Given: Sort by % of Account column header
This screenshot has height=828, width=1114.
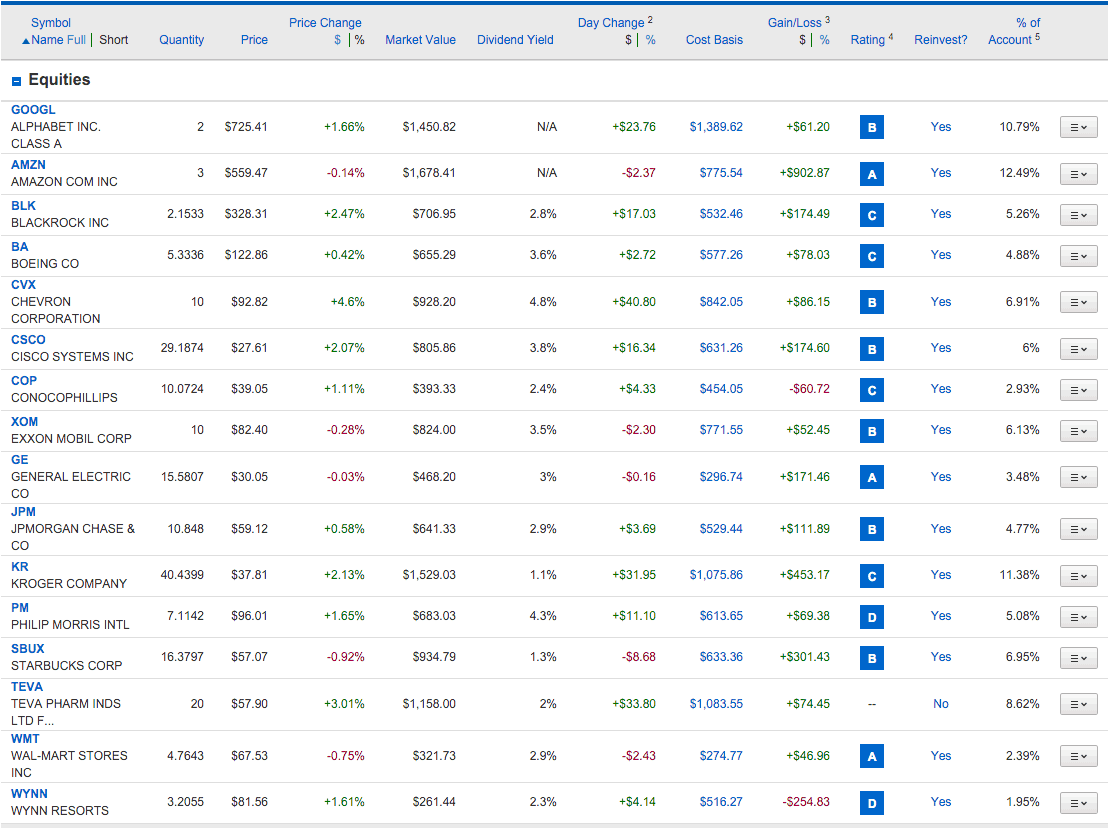Looking at the screenshot, I should tap(1014, 31).
